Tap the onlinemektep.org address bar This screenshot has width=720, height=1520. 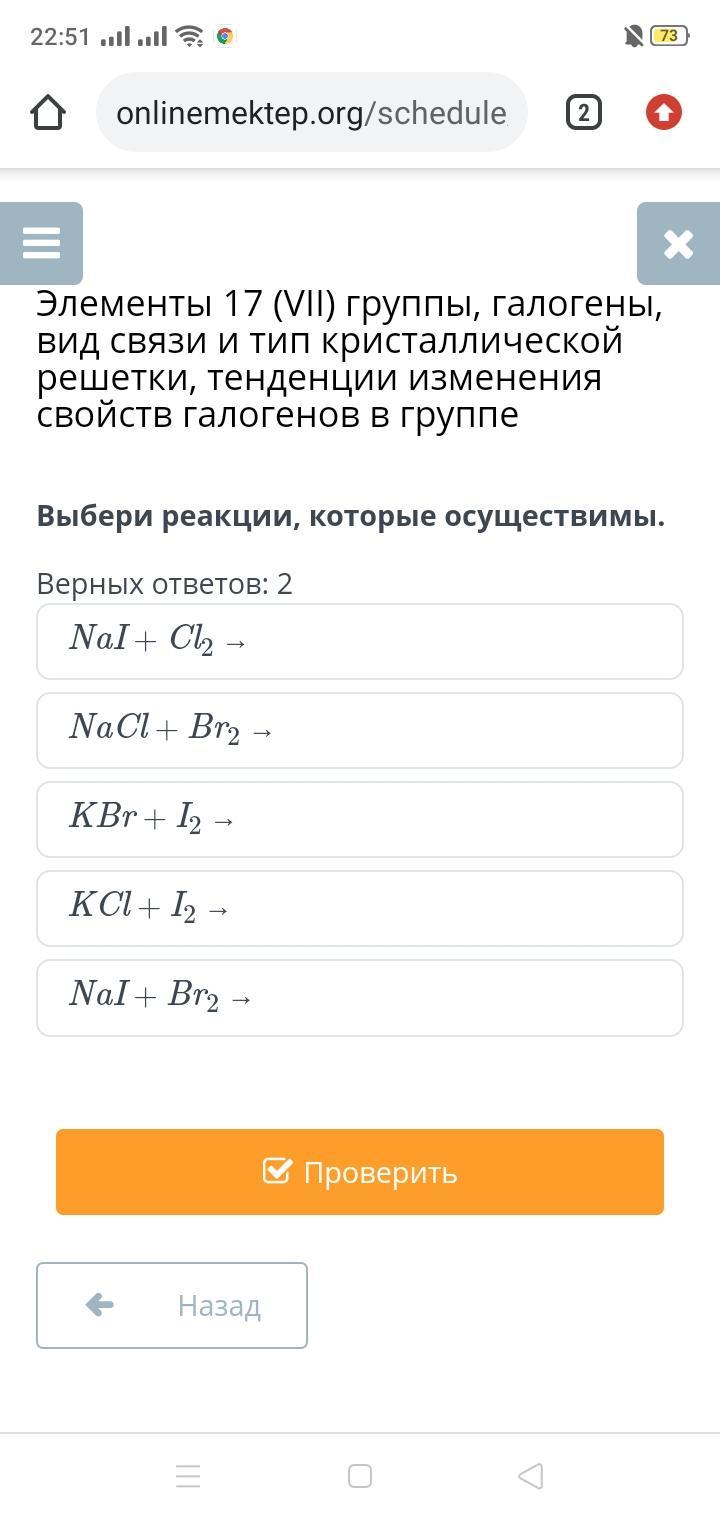311,113
